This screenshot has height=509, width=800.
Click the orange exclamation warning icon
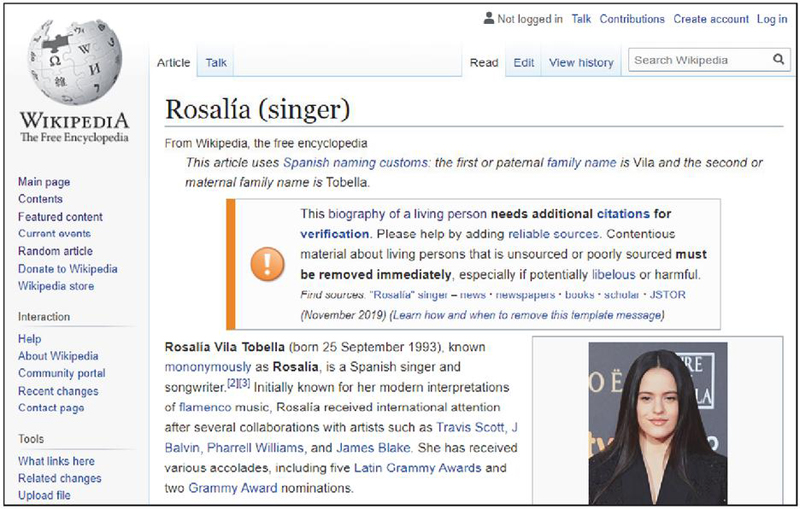coord(267,264)
